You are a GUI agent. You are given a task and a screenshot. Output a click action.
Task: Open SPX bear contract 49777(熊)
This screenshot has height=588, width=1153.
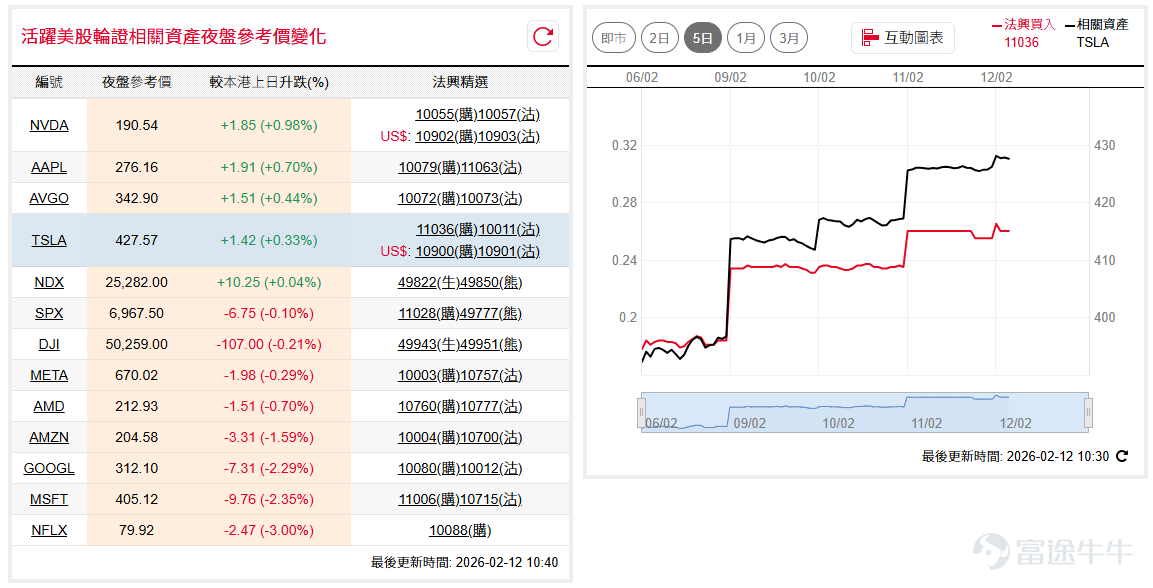point(491,313)
